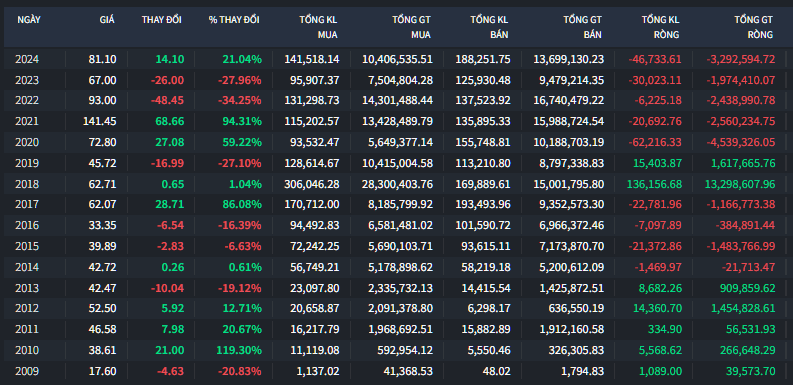Click the 119.30% change in 2010 row

click(242, 350)
